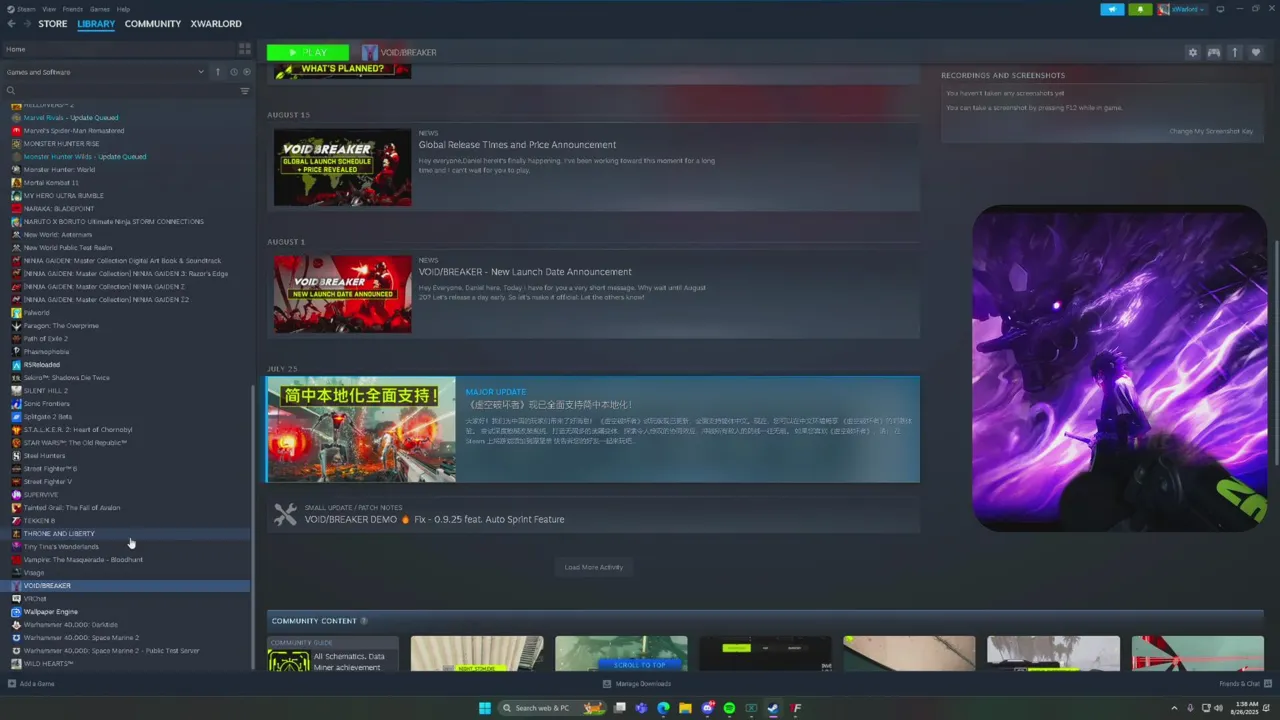The height and width of the screenshot is (720, 1280).
Task: Click the Steam taskbar icon
Action: tap(773, 708)
